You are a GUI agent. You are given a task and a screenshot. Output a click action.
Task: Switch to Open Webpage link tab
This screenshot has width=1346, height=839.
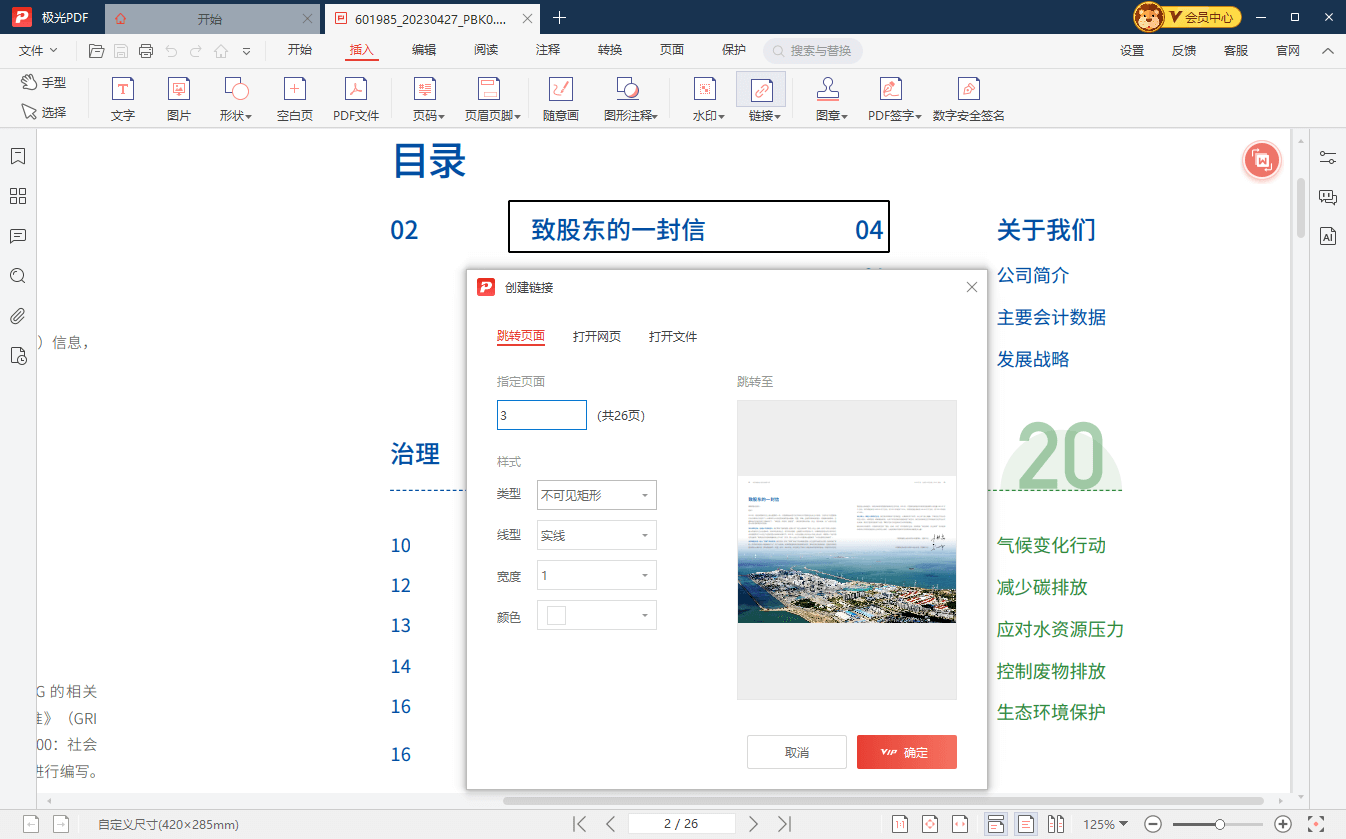(x=597, y=337)
